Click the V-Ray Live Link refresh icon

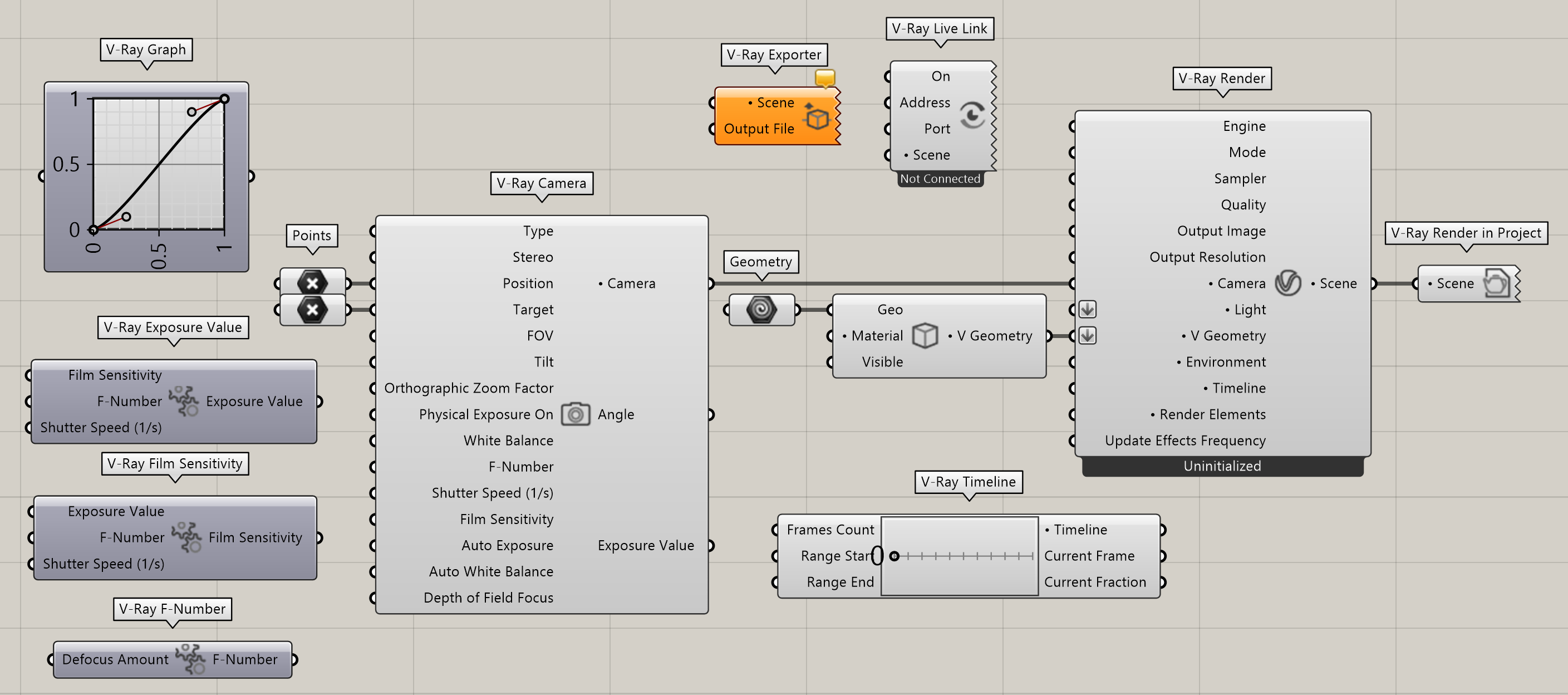tap(973, 115)
